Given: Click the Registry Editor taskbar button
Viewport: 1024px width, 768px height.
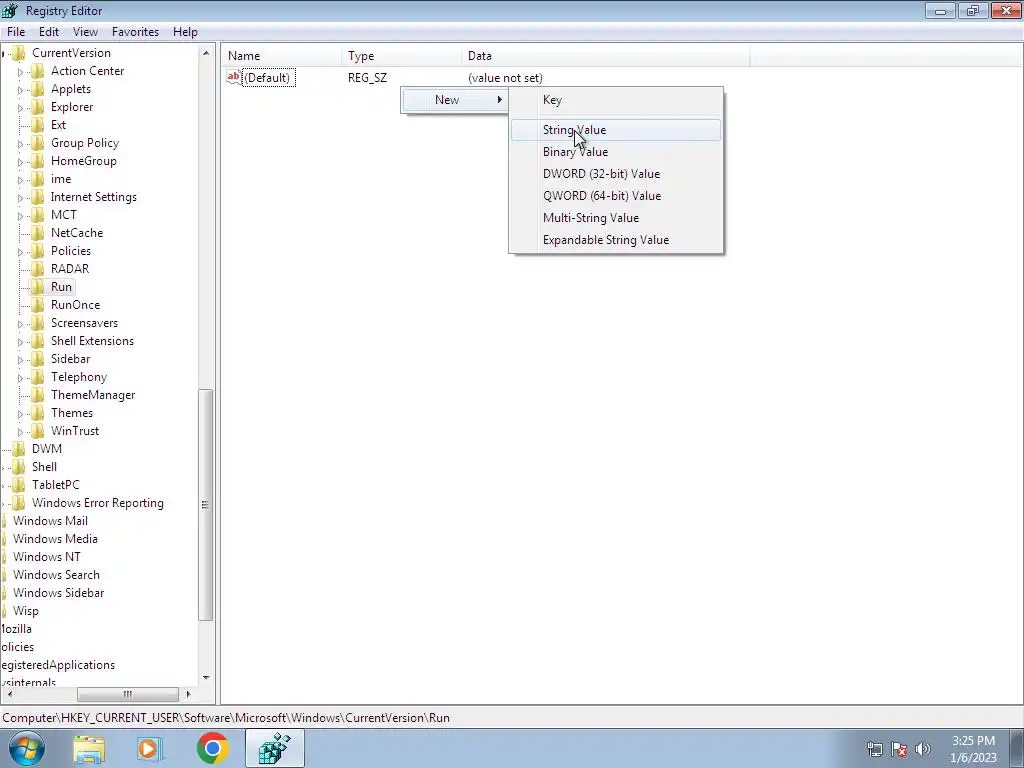Looking at the screenshot, I should [274, 748].
